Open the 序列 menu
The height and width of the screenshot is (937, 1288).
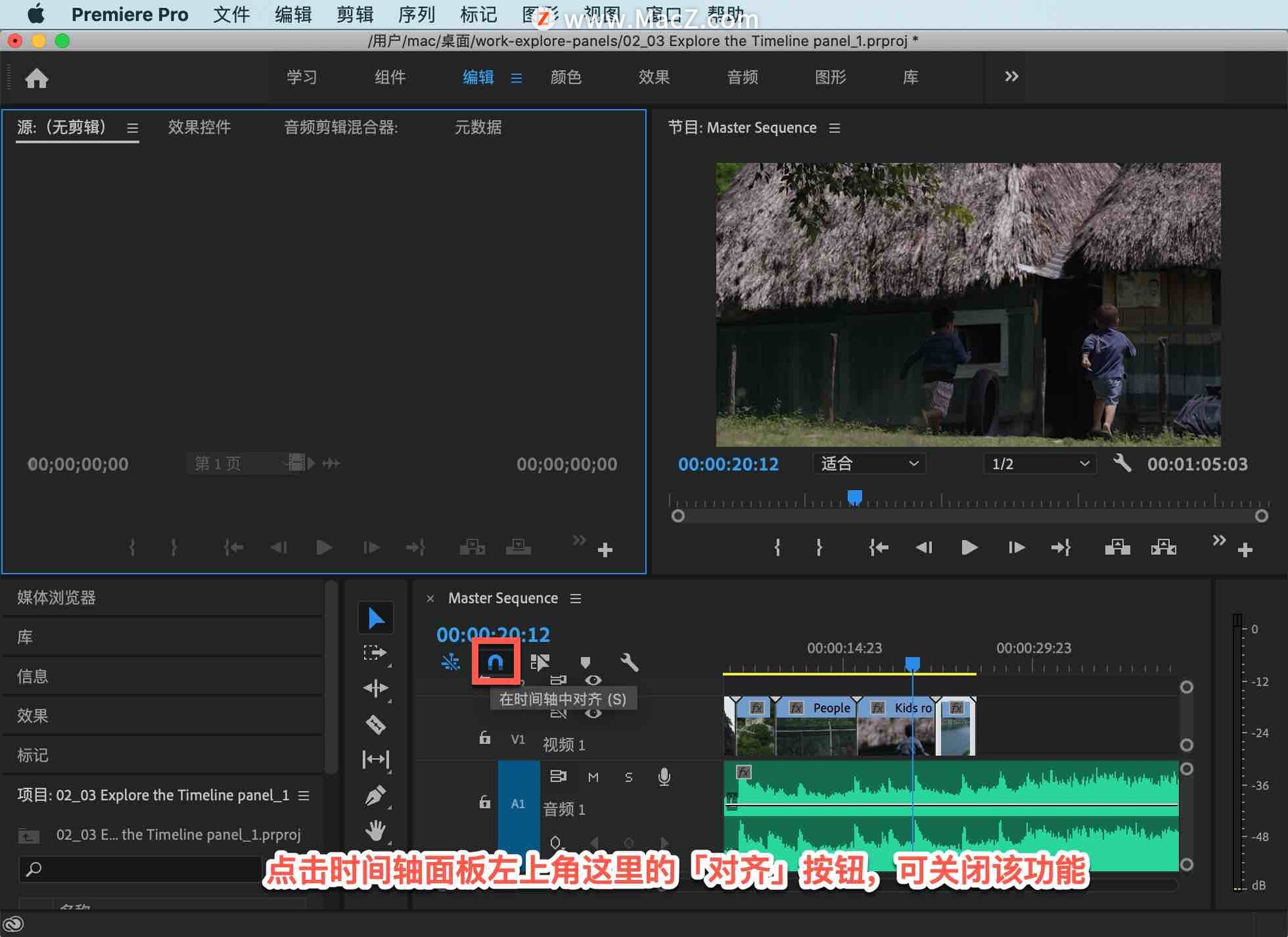click(416, 14)
